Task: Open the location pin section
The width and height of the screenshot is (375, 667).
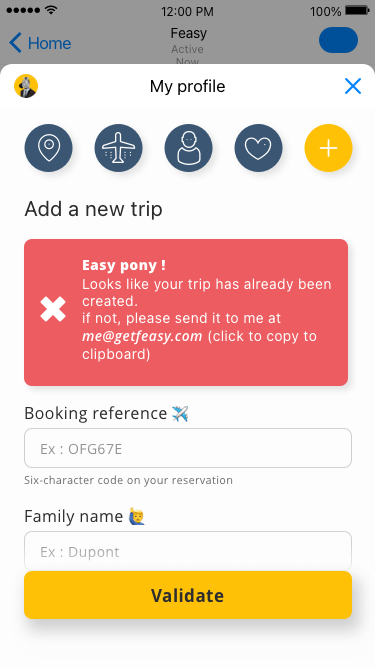Action: click(x=48, y=148)
